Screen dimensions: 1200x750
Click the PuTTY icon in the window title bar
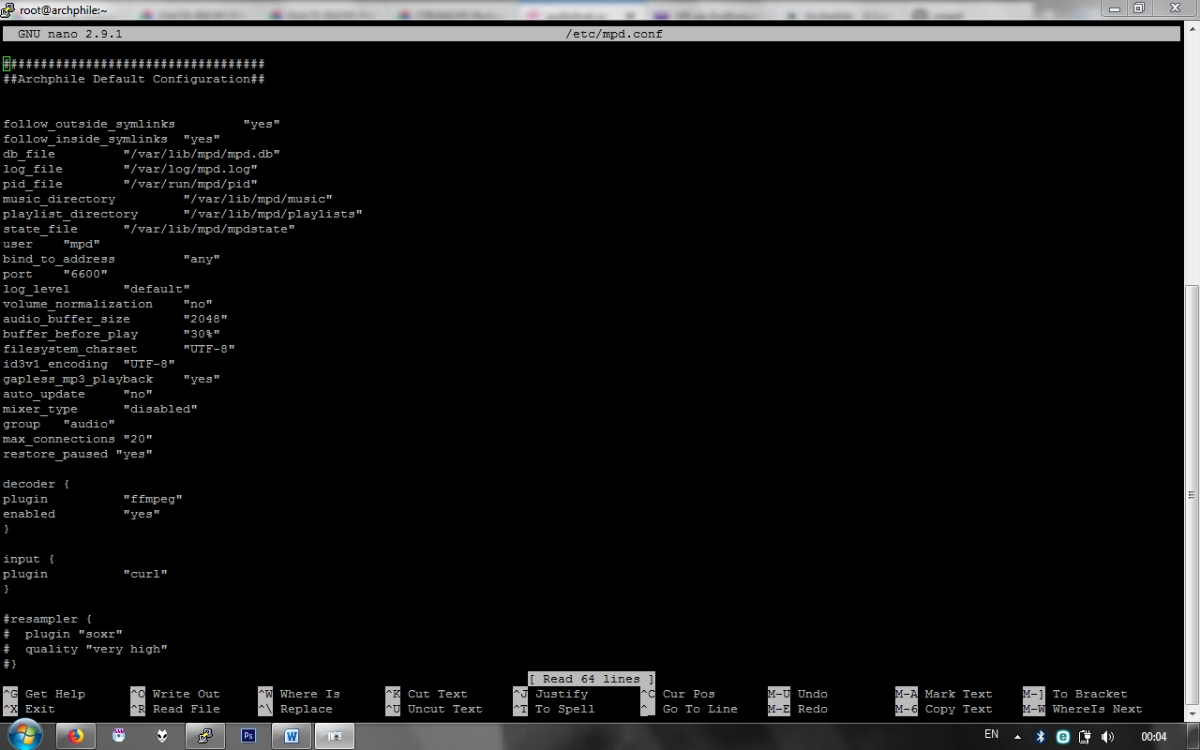click(x=8, y=8)
